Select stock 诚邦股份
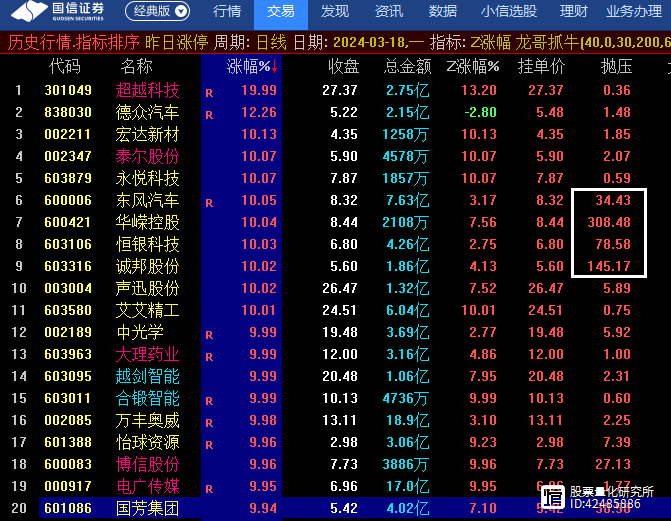This screenshot has height=521, width=671. pos(147,266)
